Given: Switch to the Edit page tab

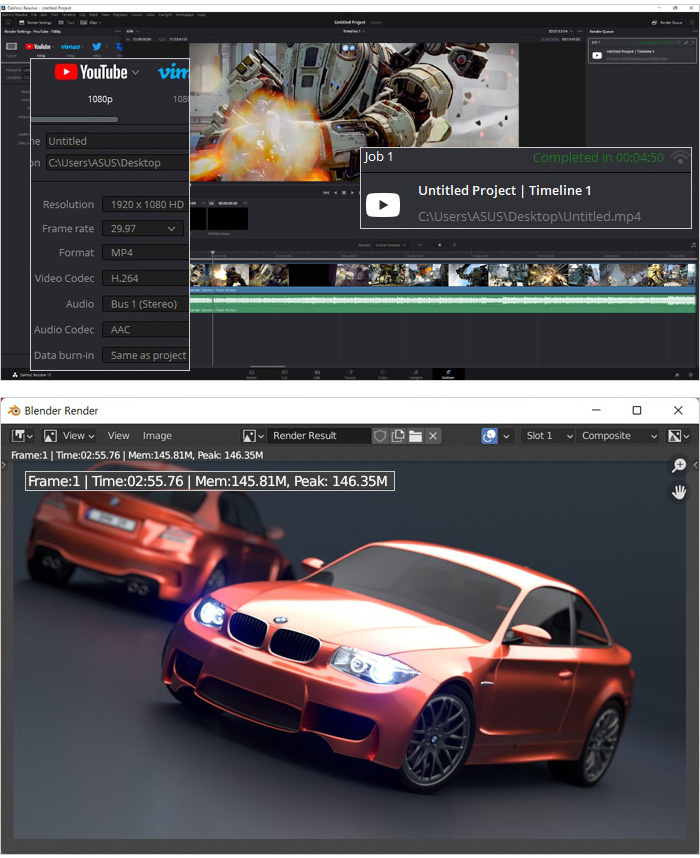Looking at the screenshot, I should coord(317,375).
